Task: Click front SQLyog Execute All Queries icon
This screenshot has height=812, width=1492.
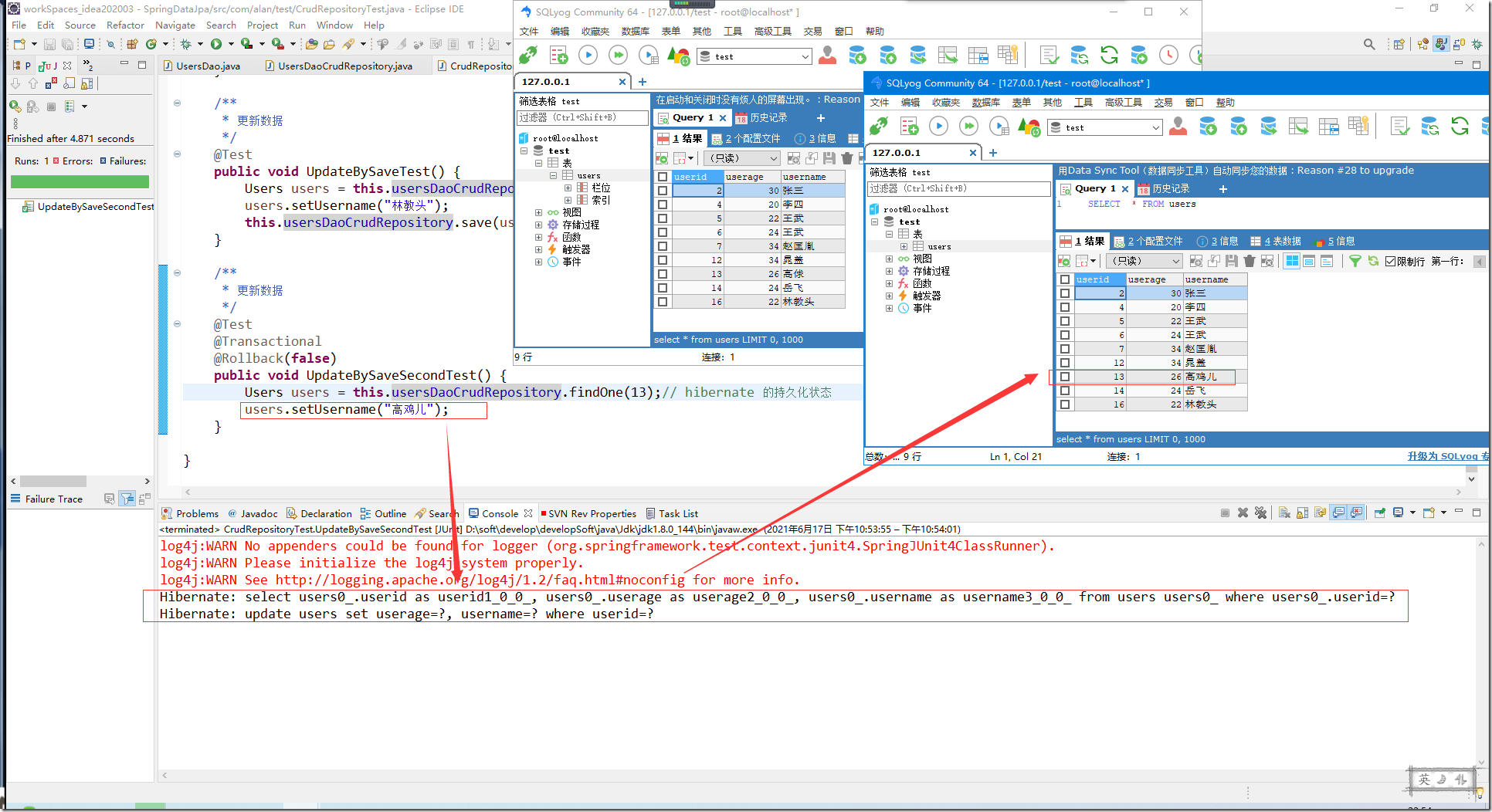Action: 968,127
